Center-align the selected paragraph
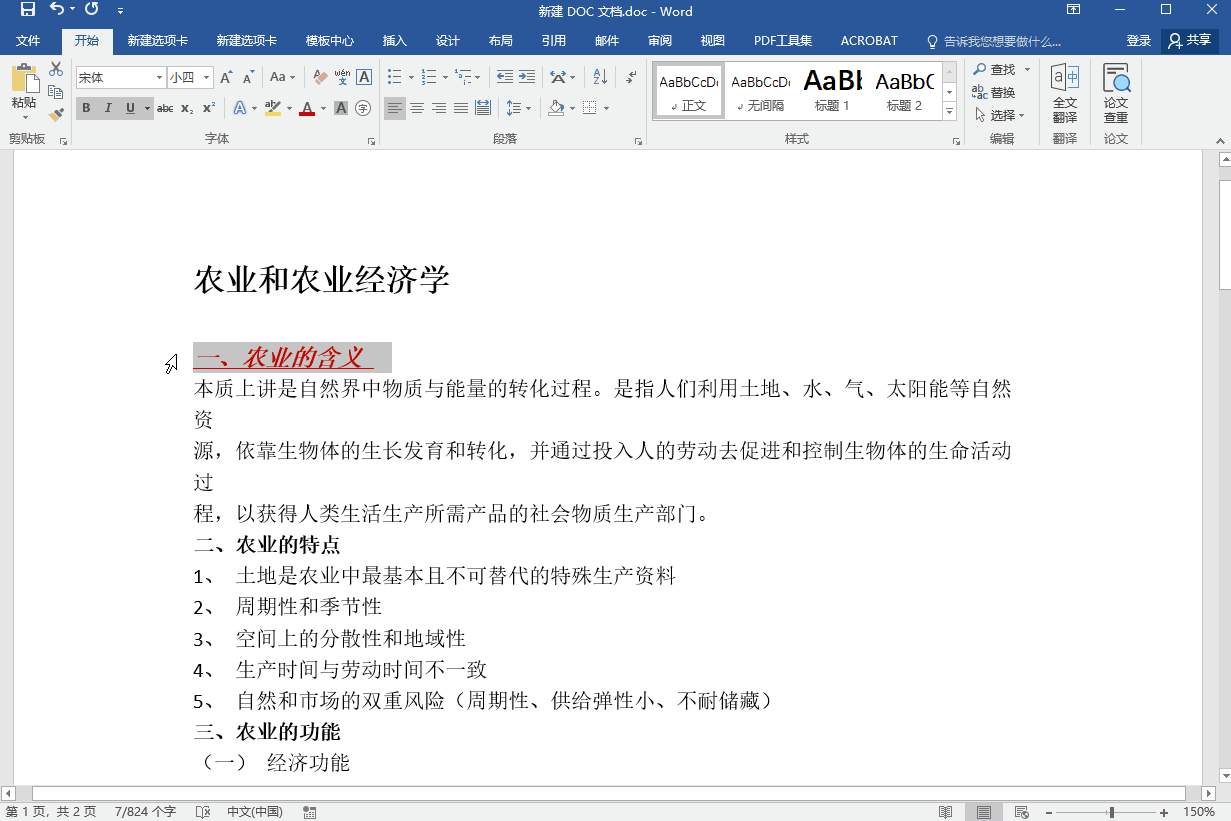 click(417, 107)
